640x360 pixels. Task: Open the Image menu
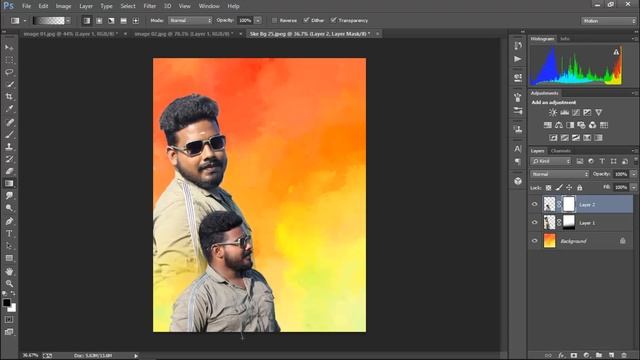63,6
